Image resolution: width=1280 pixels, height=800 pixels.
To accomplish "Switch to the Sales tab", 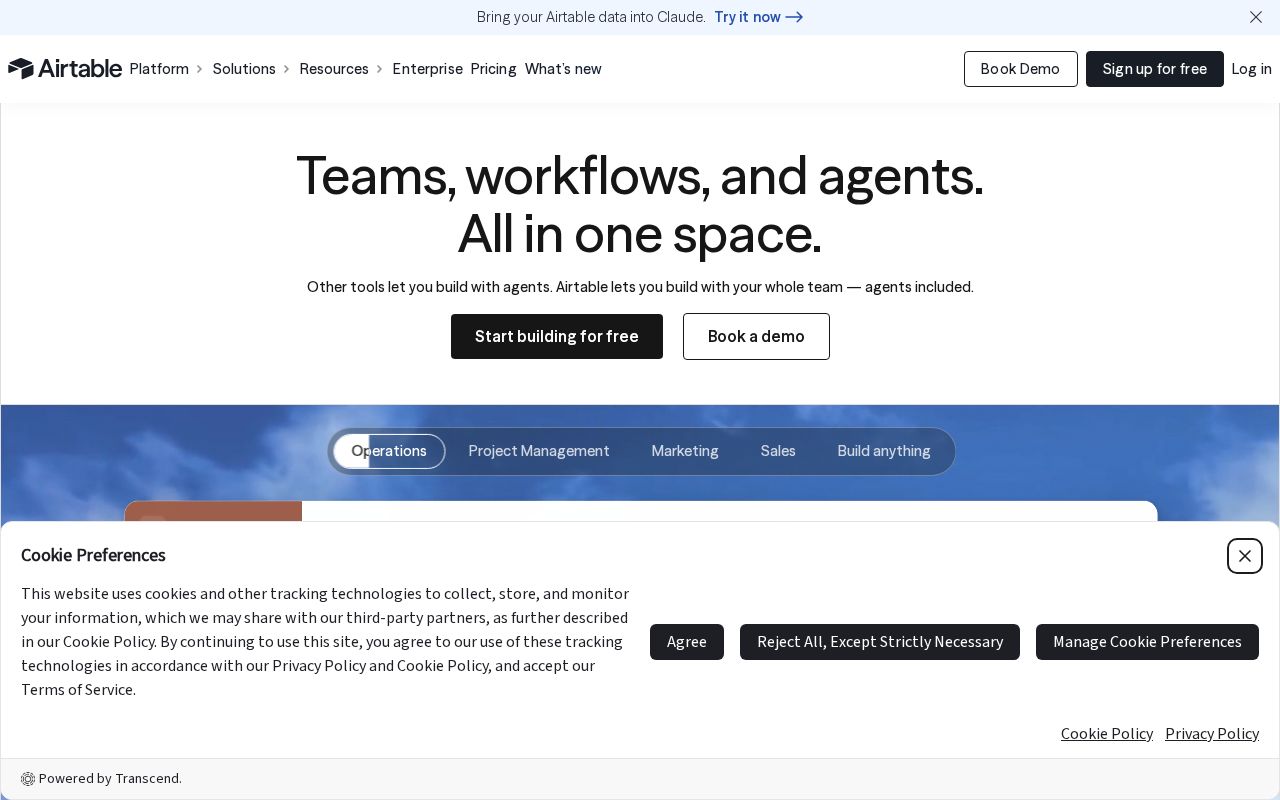I will (x=778, y=451).
